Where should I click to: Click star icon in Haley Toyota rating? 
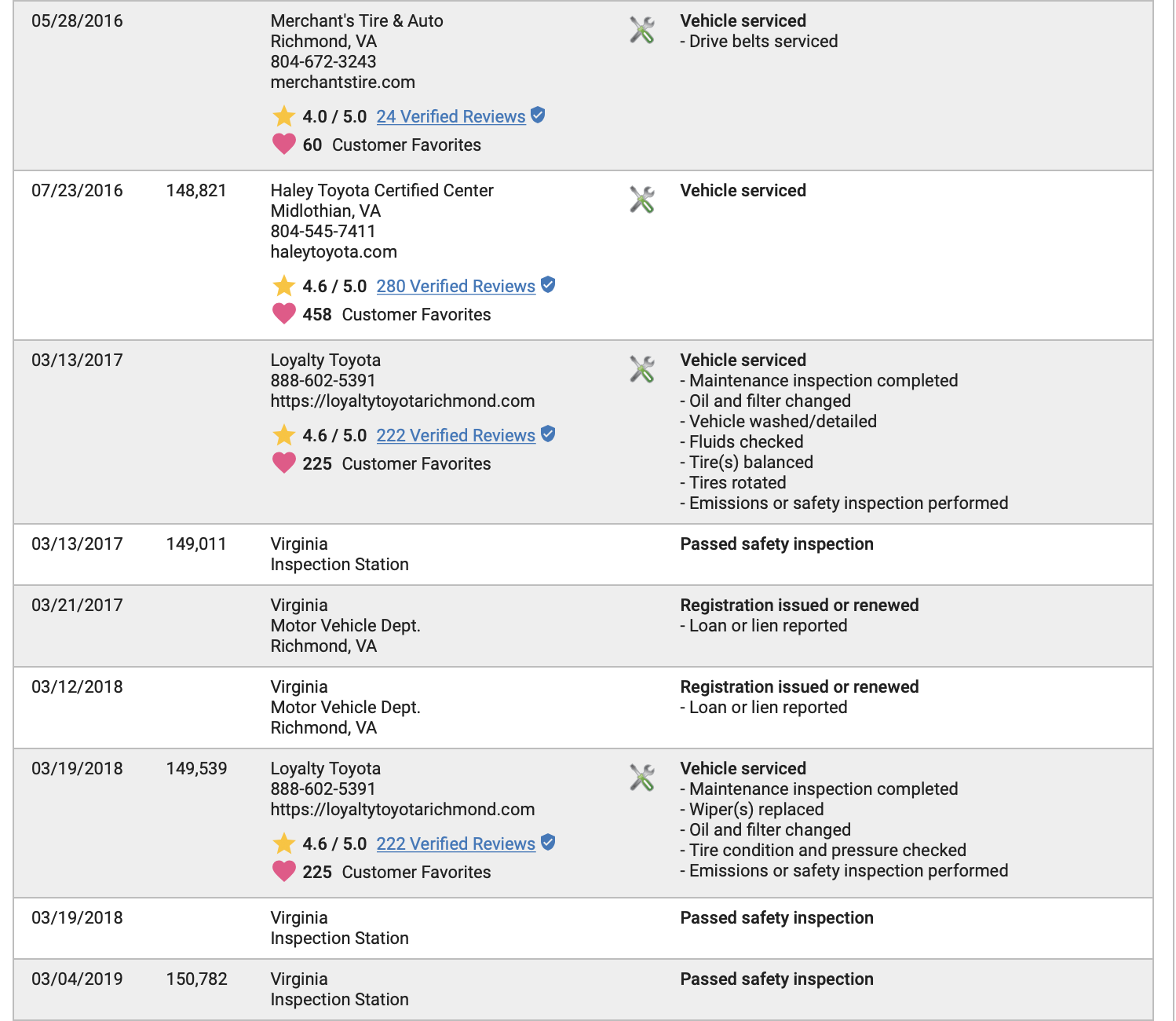283,287
